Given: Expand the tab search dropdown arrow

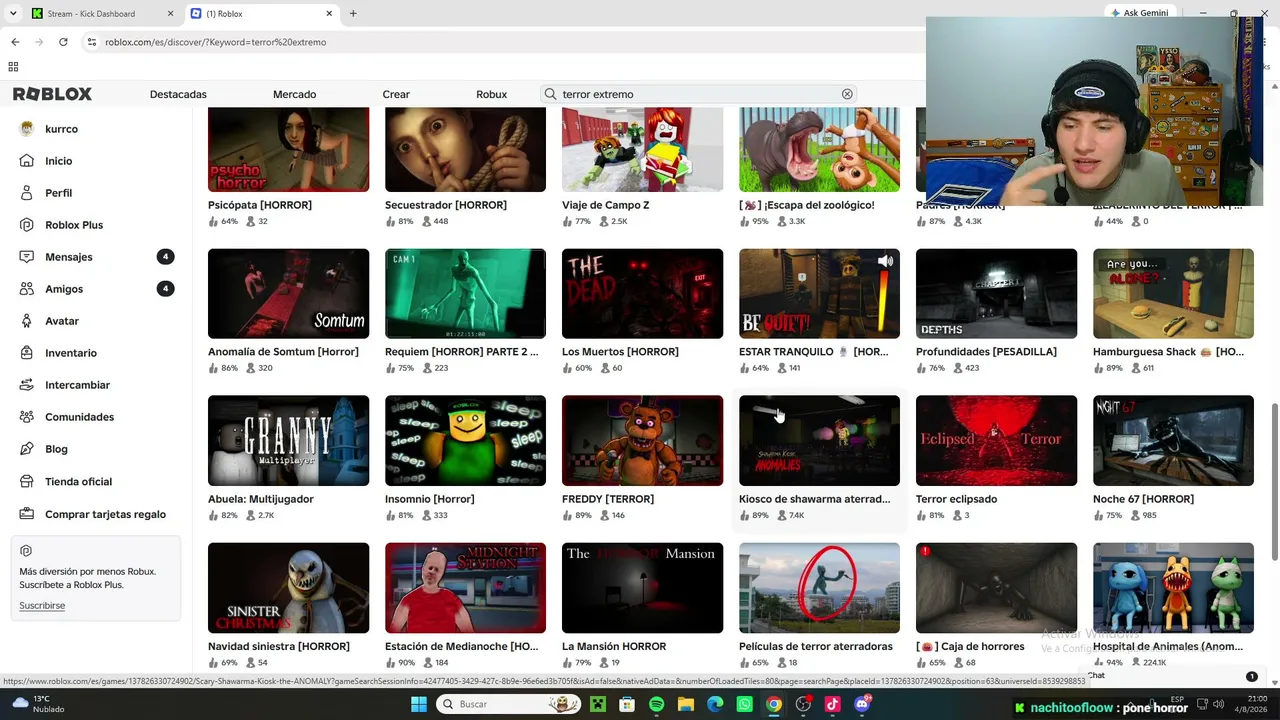Looking at the screenshot, I should click(13, 14).
